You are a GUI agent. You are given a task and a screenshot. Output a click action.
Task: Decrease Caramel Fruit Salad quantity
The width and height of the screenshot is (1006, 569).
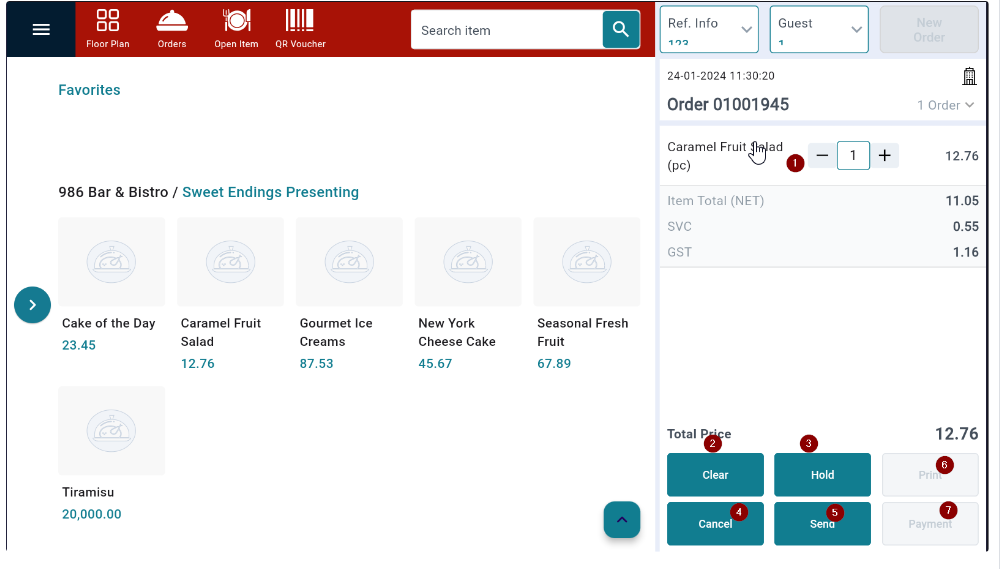(822, 156)
